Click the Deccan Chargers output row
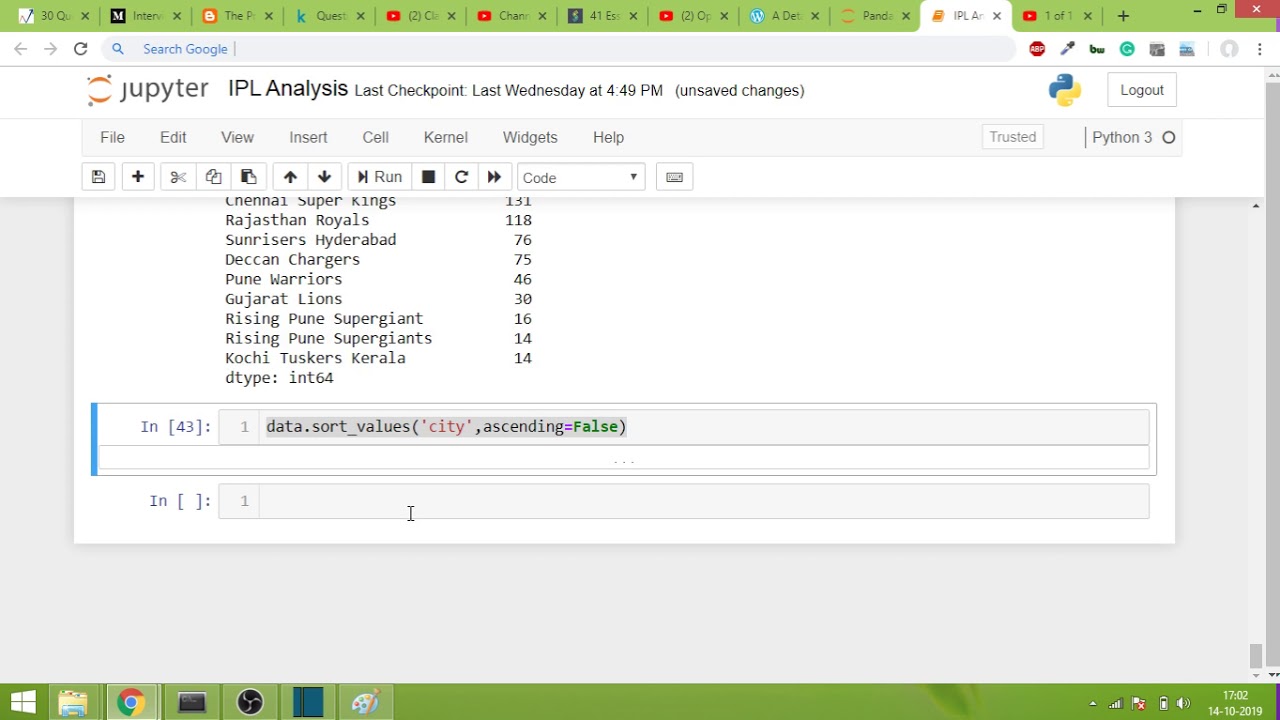This screenshot has height=720, width=1280. pyautogui.click(x=378, y=259)
